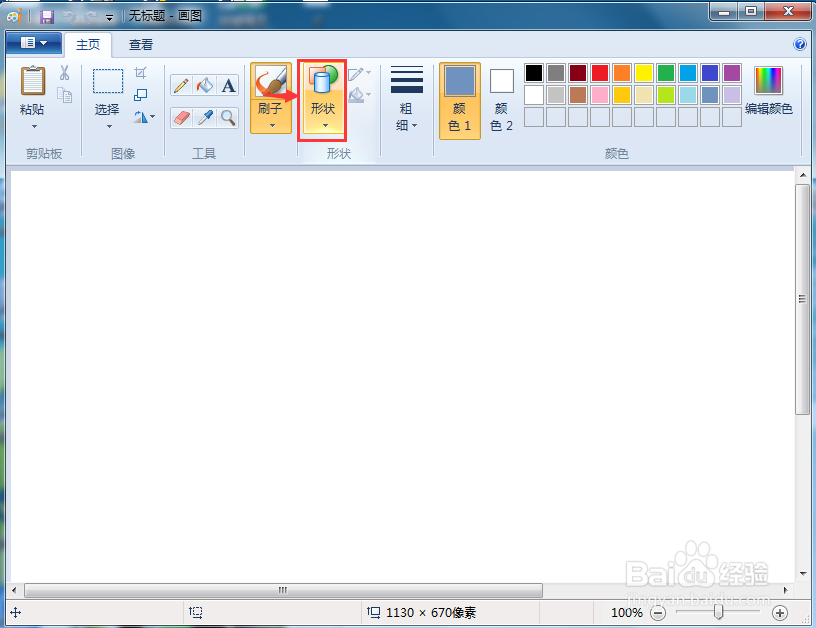The image size is (816, 628).
Task: Click the Undo arrow in quick access
Action: pos(69,17)
